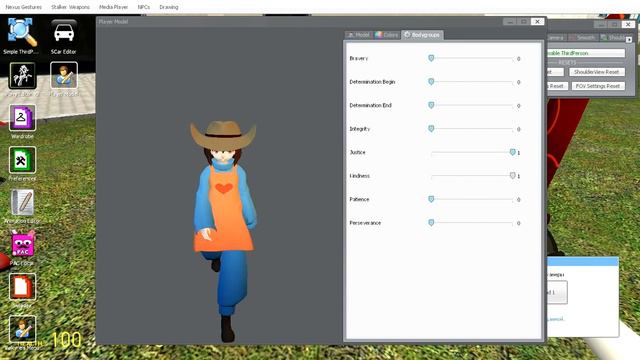
Task: Open the pink PAC Editor icon
Action: pos(22,244)
